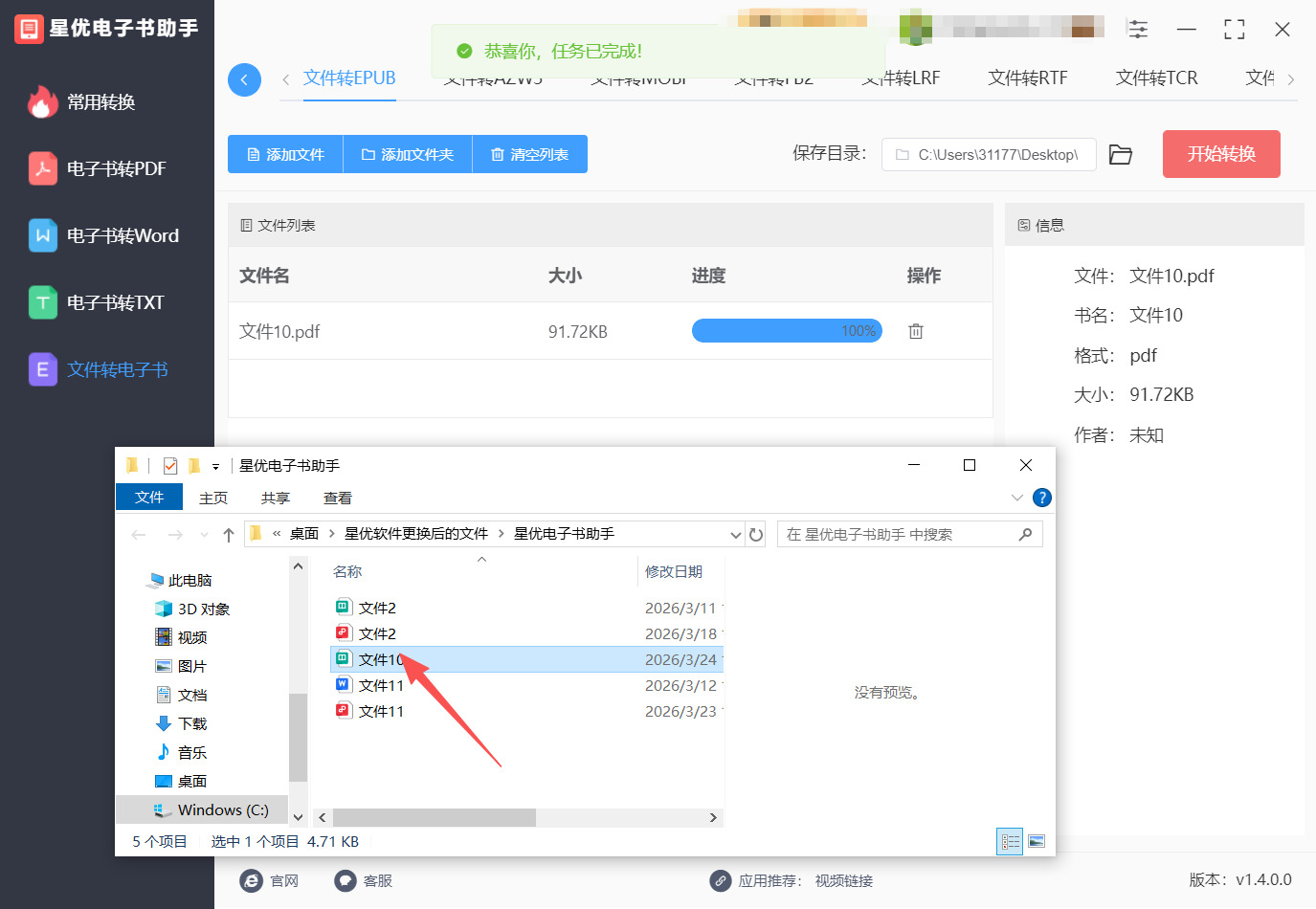
Task: Open the recent locations dropdown in Explorer
Action: coord(204,535)
